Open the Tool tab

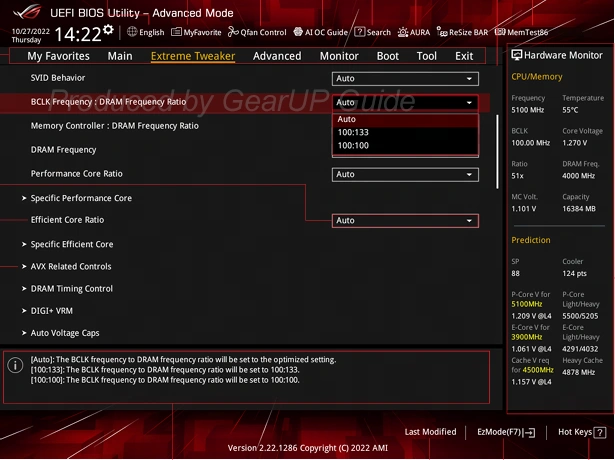(426, 56)
